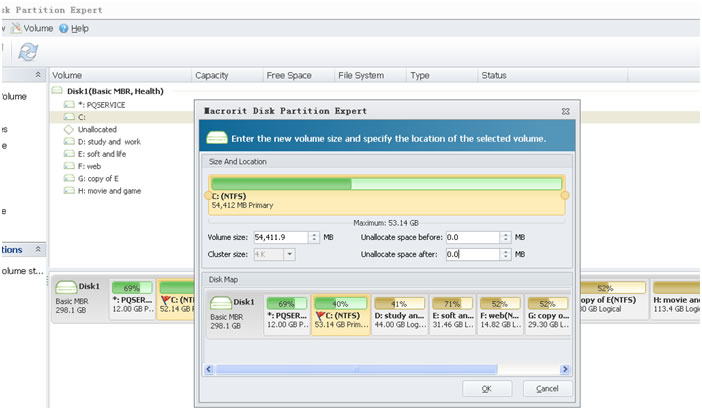The width and height of the screenshot is (702, 410).
Task: Select H: movie and game volume
Action: click(x=103, y=191)
